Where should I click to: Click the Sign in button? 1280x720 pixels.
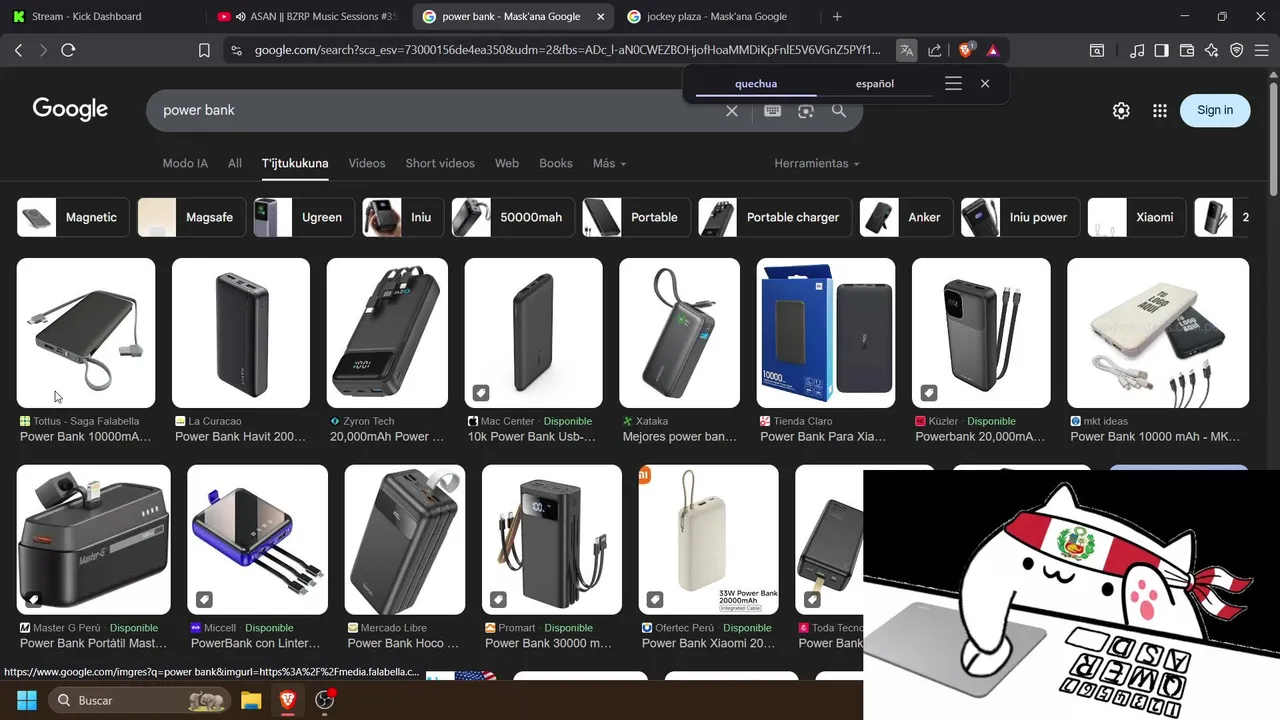click(x=1215, y=110)
